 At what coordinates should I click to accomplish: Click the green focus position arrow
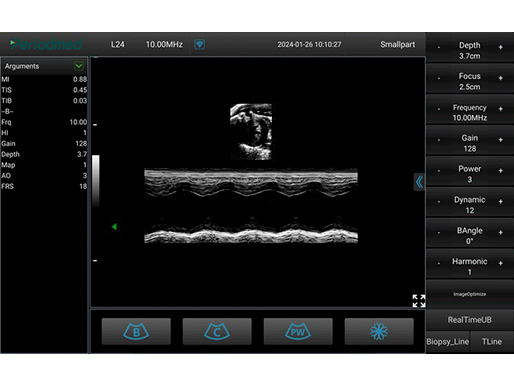point(114,227)
